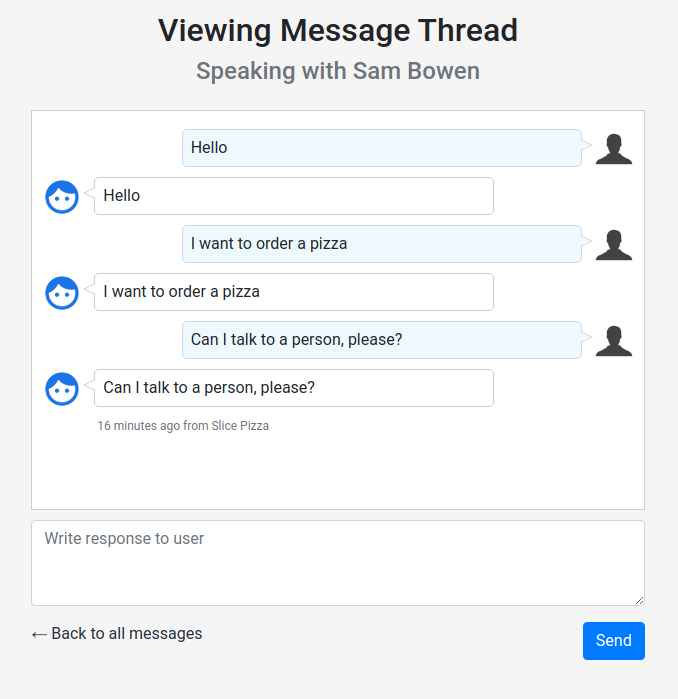Viewport: 678px width, 699px height.
Task: Select the light blue "Hello" message bubble
Action: pyautogui.click(x=381, y=148)
